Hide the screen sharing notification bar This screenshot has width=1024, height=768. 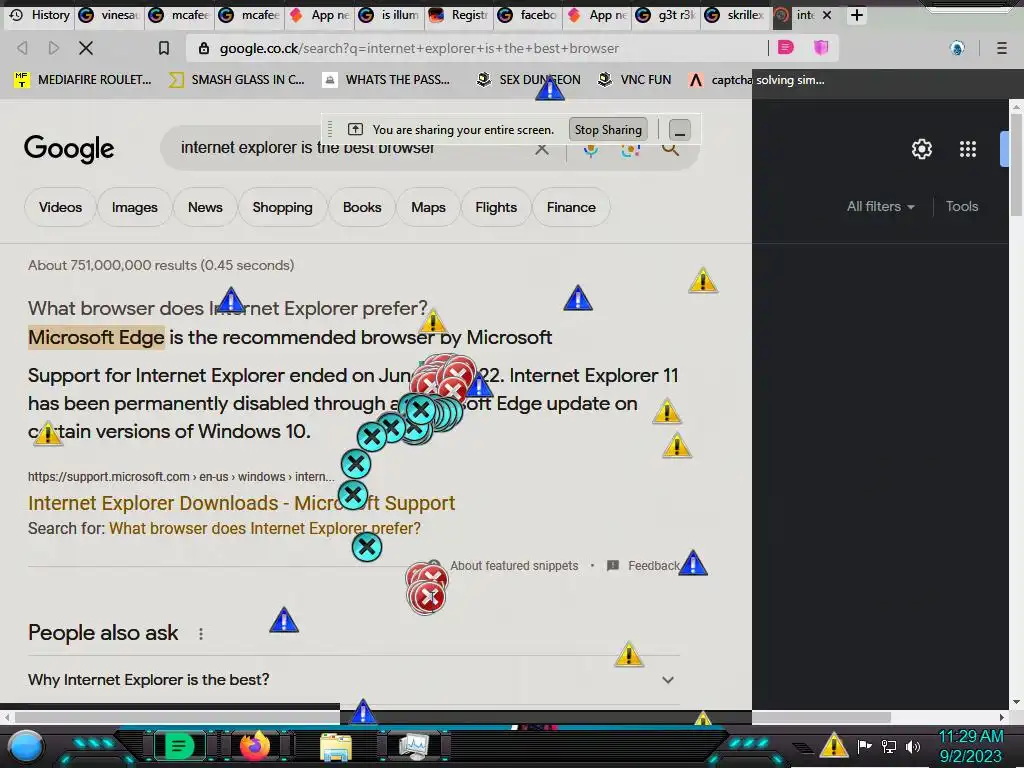click(679, 130)
